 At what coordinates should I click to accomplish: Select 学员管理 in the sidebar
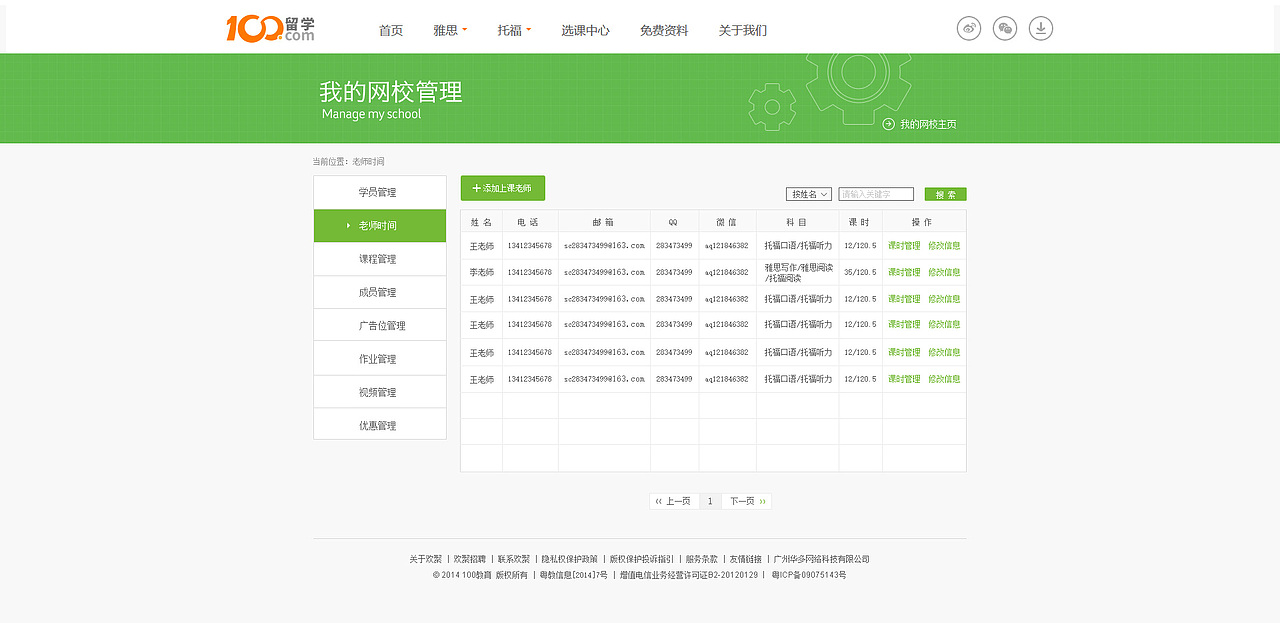(x=380, y=192)
